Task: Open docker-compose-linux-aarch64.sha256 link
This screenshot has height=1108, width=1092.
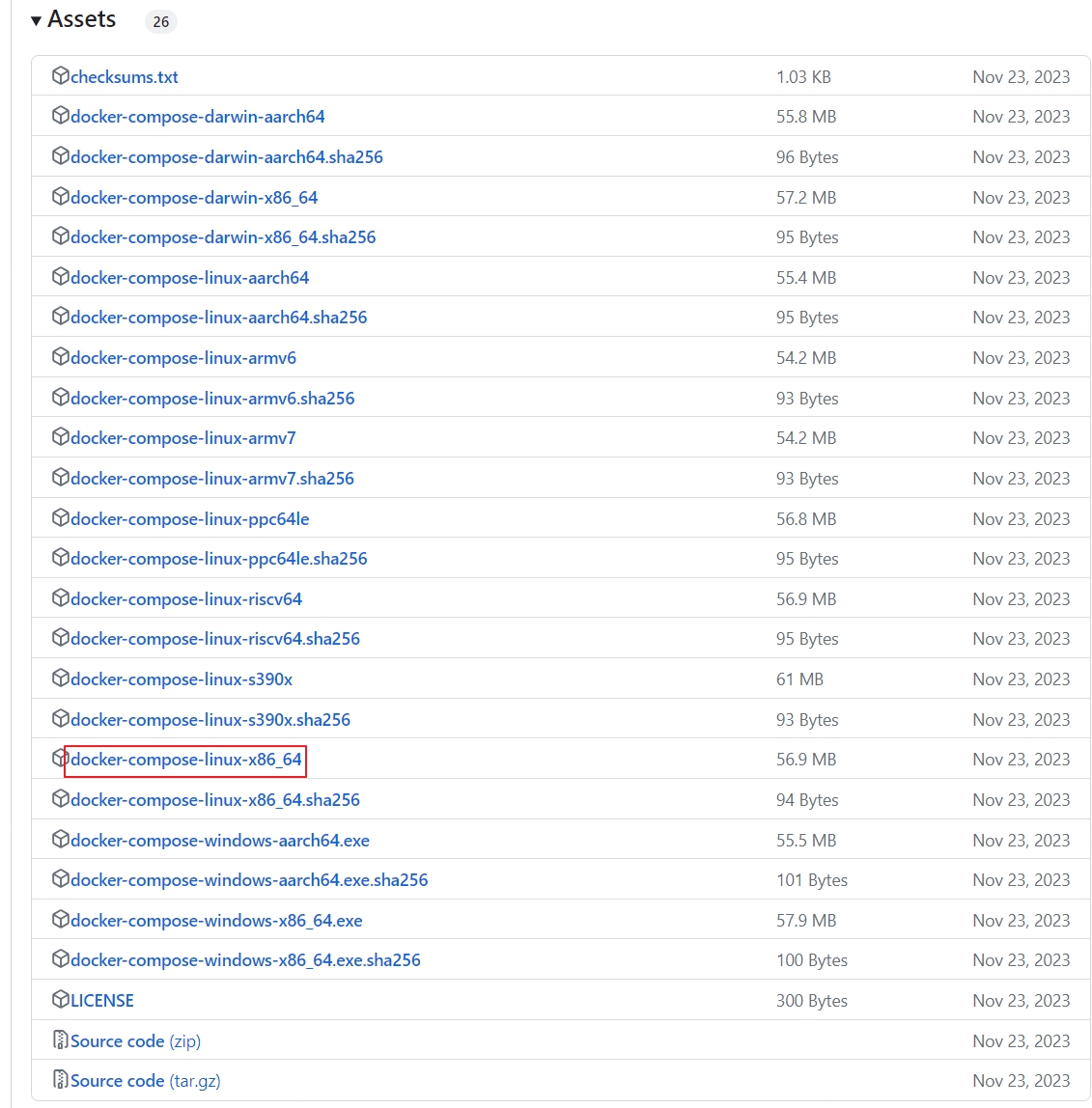Action: pos(218,318)
